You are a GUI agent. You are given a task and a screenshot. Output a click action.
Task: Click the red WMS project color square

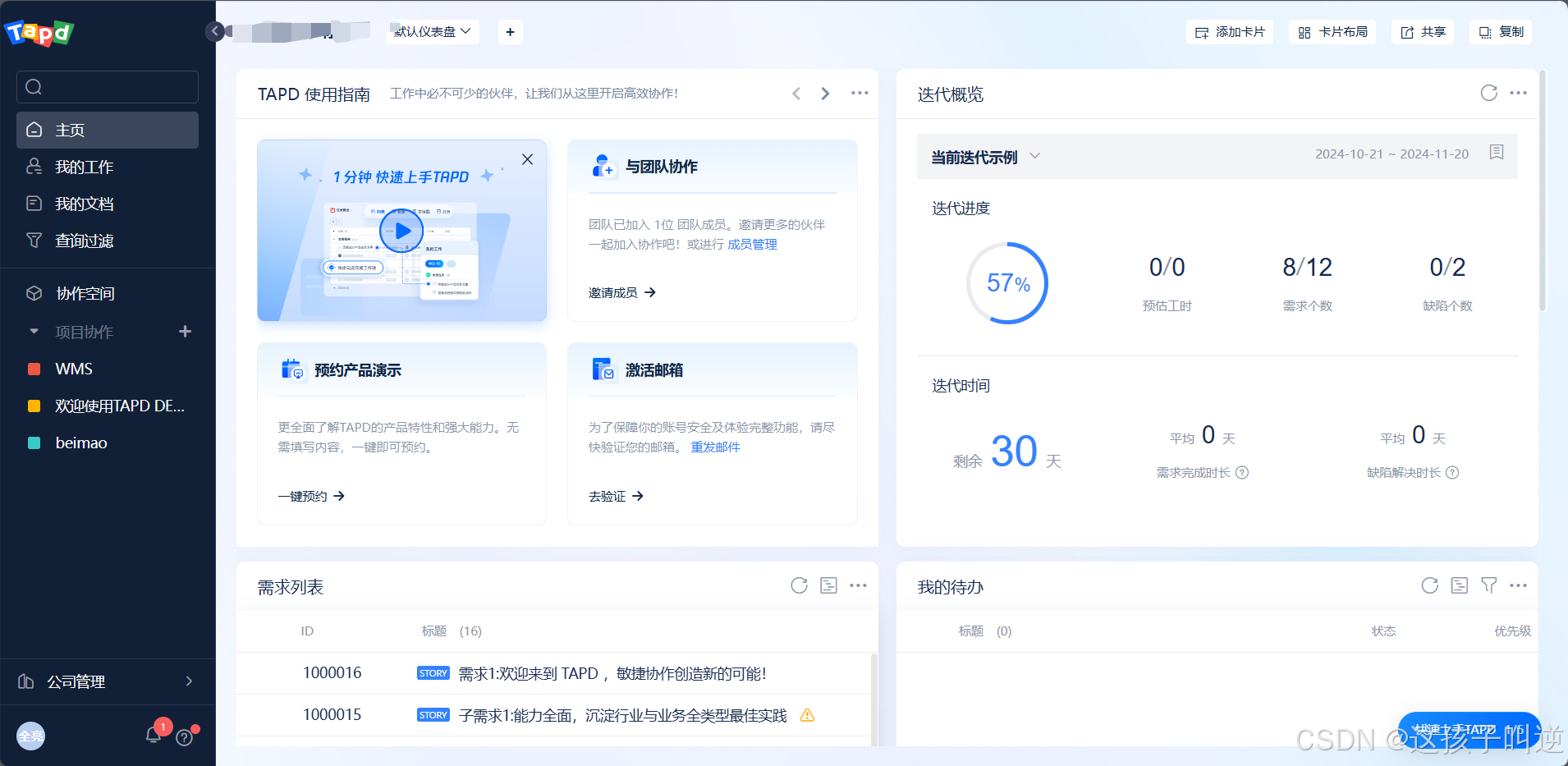(34, 369)
